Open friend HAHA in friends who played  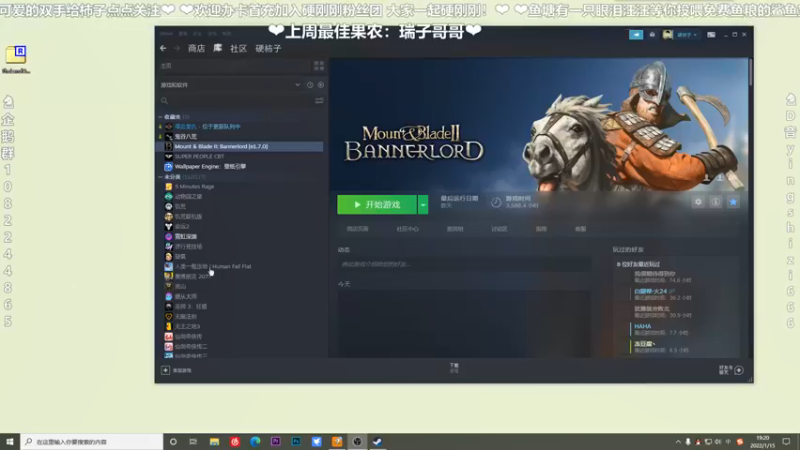tap(642, 326)
